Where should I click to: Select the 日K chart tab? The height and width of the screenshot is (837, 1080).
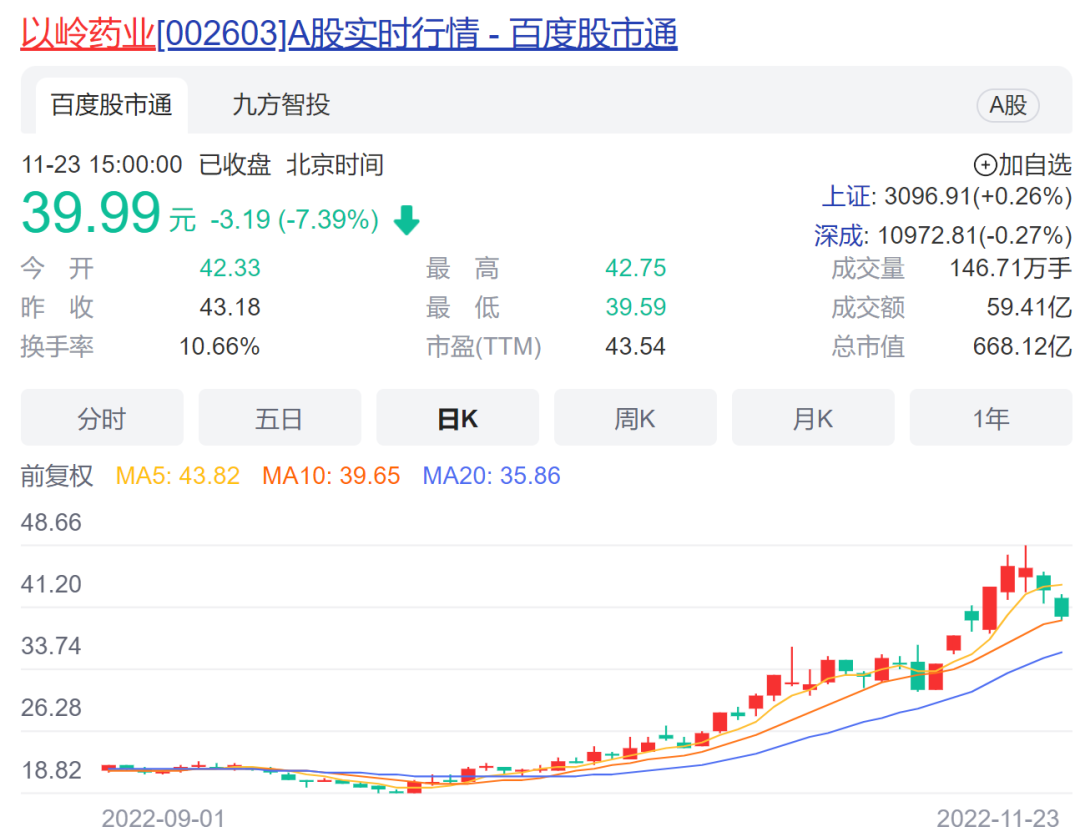(457, 418)
